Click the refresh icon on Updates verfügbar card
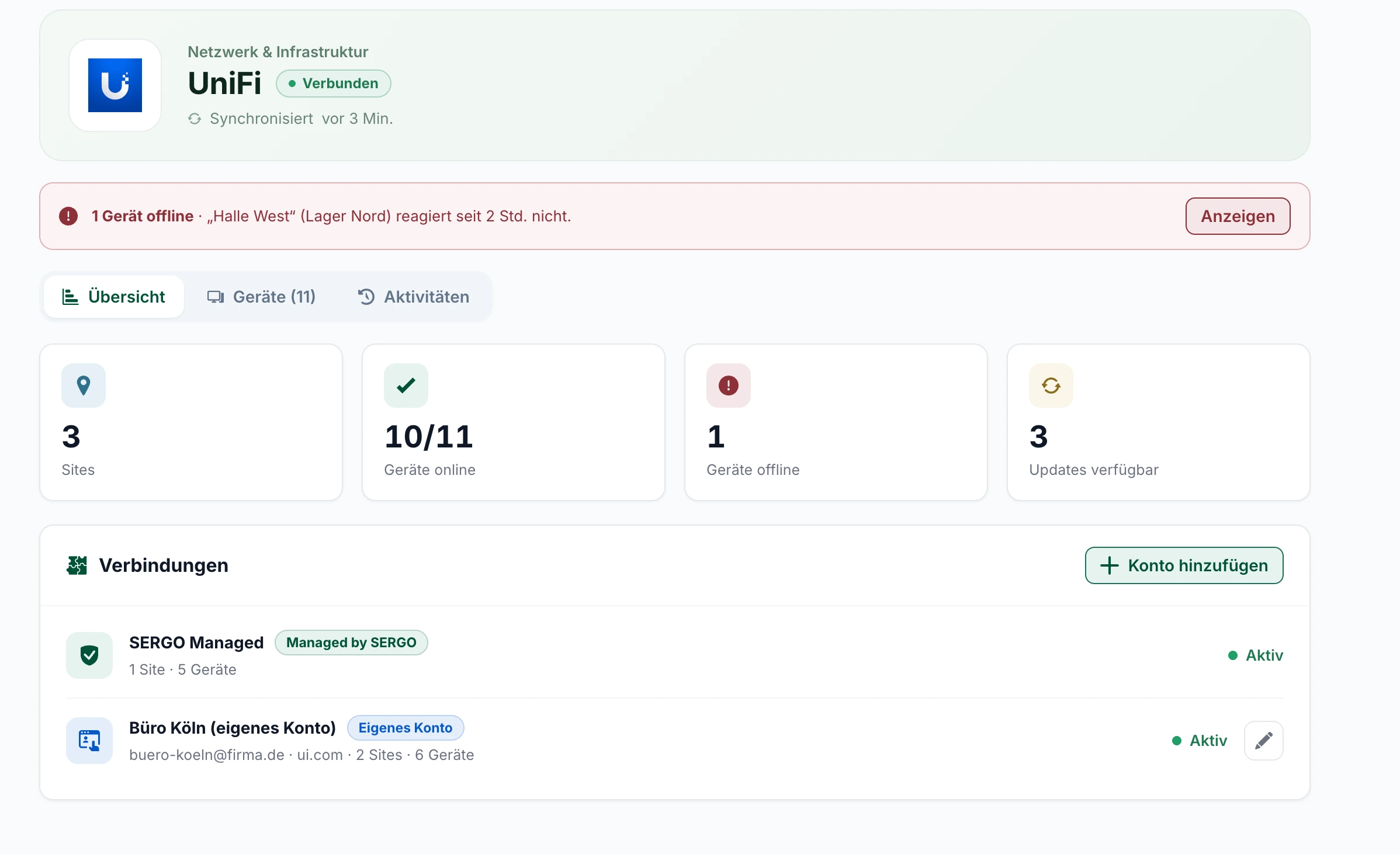This screenshot has height=854, width=1400. pyautogui.click(x=1051, y=386)
